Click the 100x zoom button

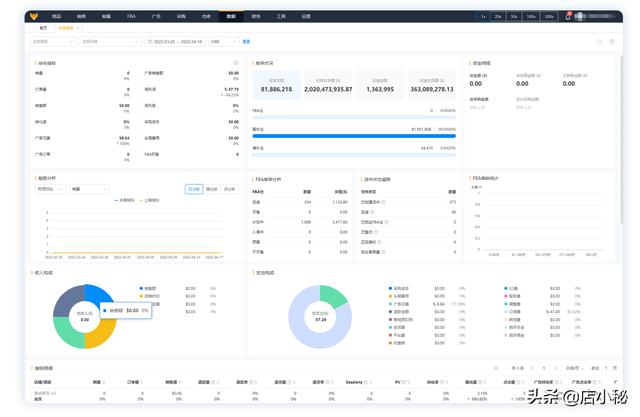pyautogui.click(x=531, y=17)
